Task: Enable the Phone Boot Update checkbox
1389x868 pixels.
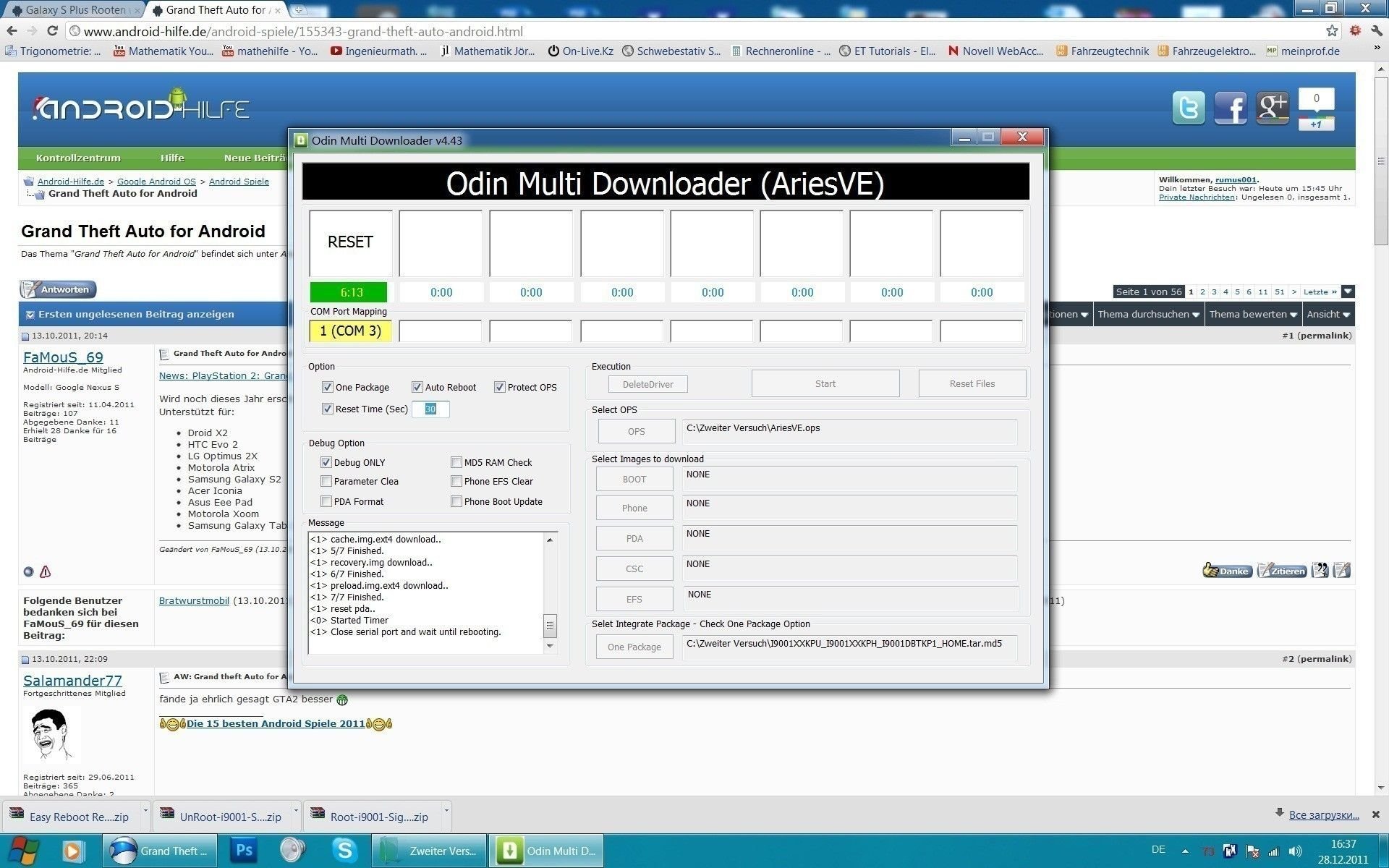Action: click(456, 501)
